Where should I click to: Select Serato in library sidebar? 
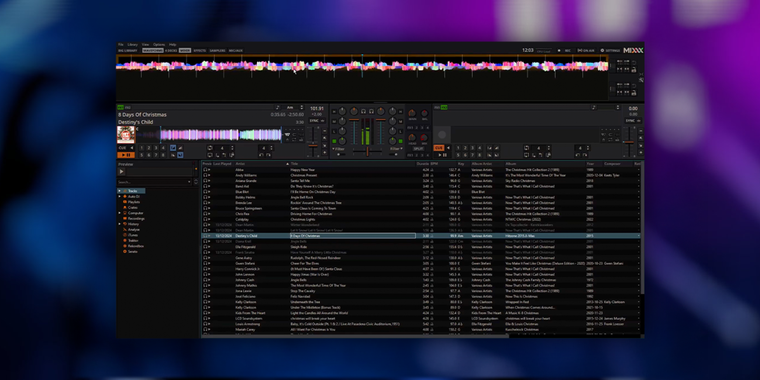tap(132, 252)
